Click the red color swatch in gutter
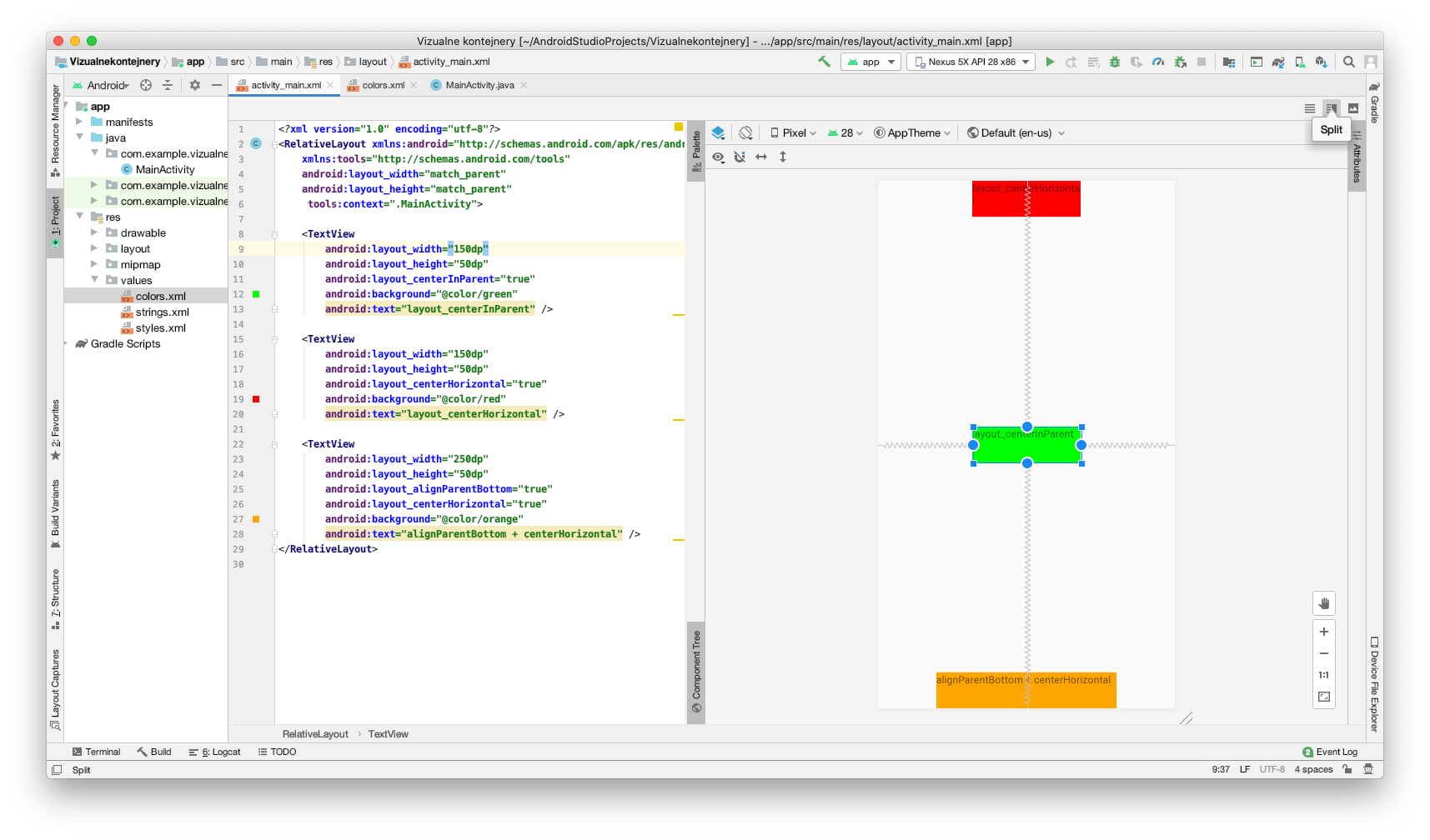Image resolution: width=1430 pixels, height=840 pixels. pyautogui.click(x=256, y=399)
